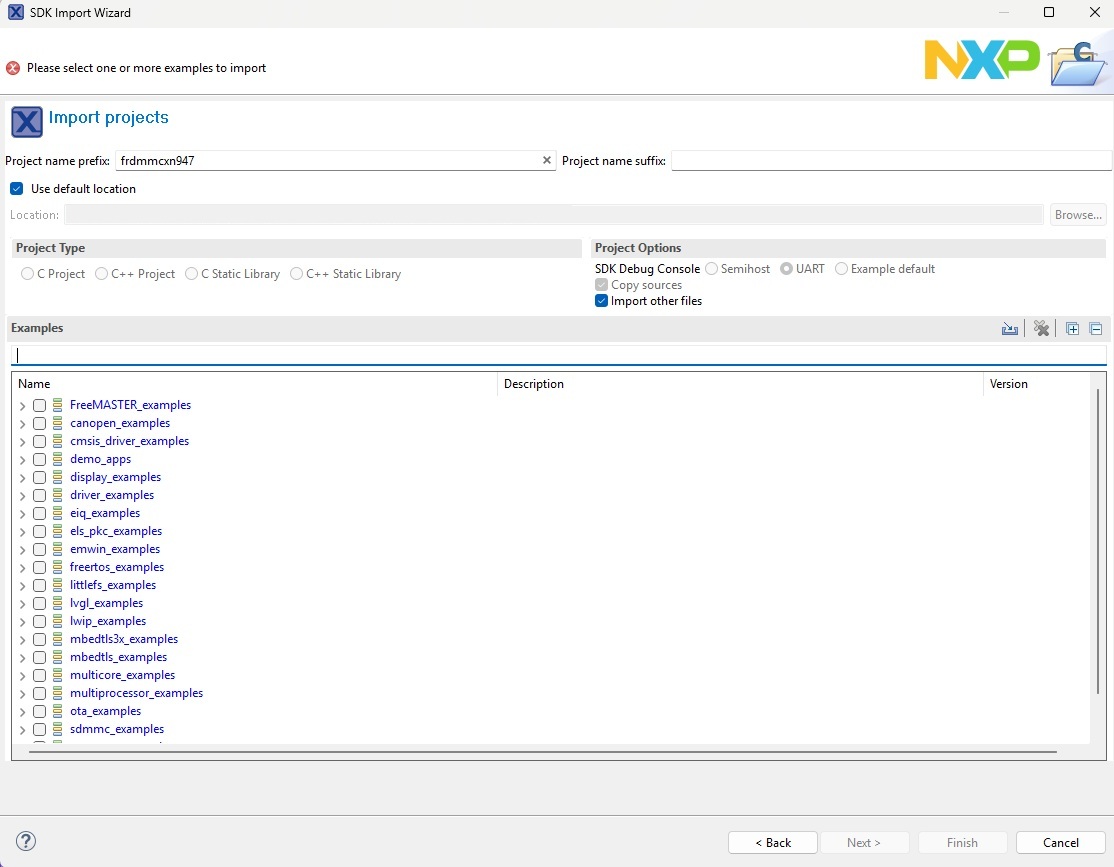Screen dimensions: 1114x867
Task: Click the SDK Import Wizard title bar icon
Action: coord(13,12)
